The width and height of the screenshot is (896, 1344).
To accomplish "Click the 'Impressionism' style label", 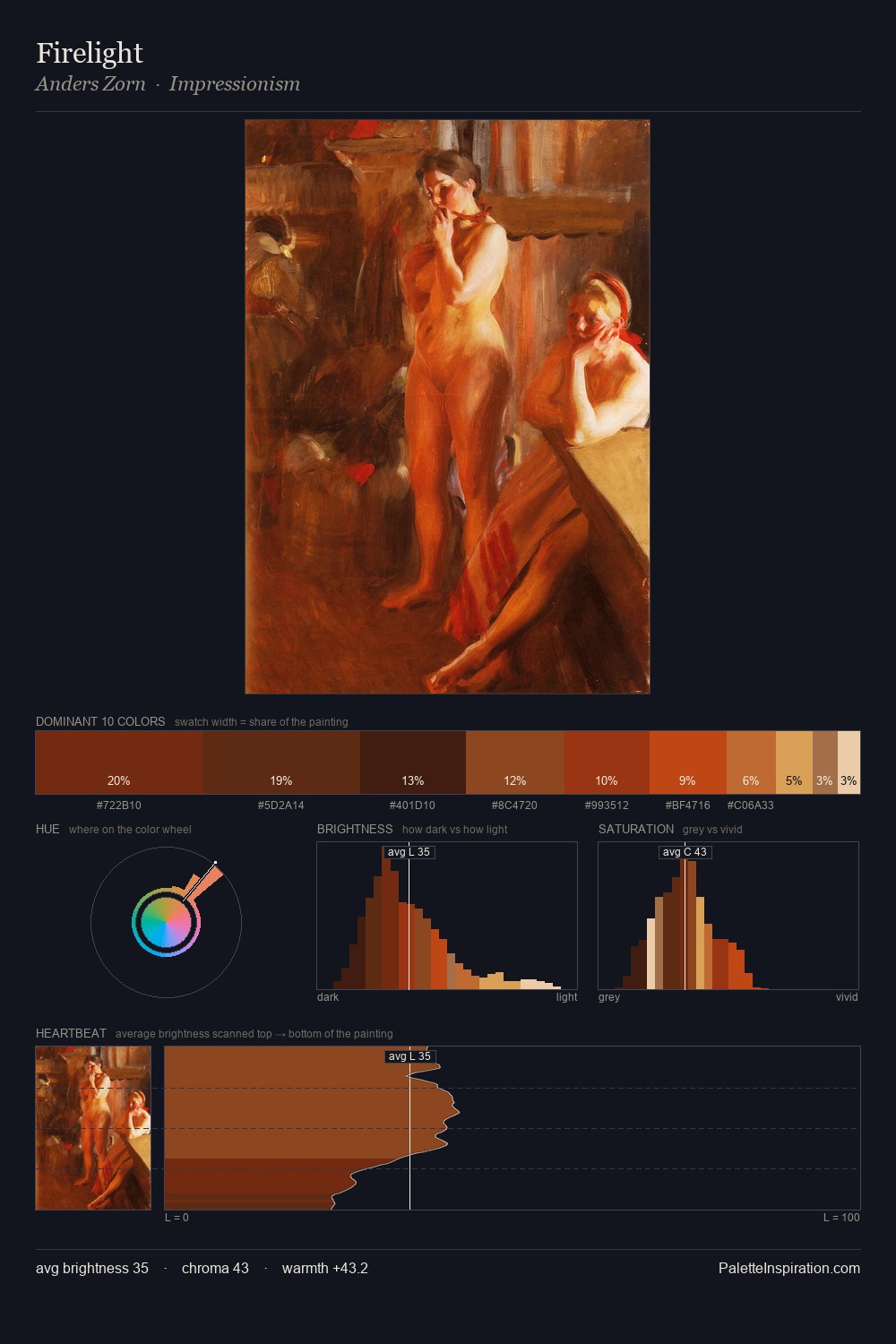I will pos(235,83).
